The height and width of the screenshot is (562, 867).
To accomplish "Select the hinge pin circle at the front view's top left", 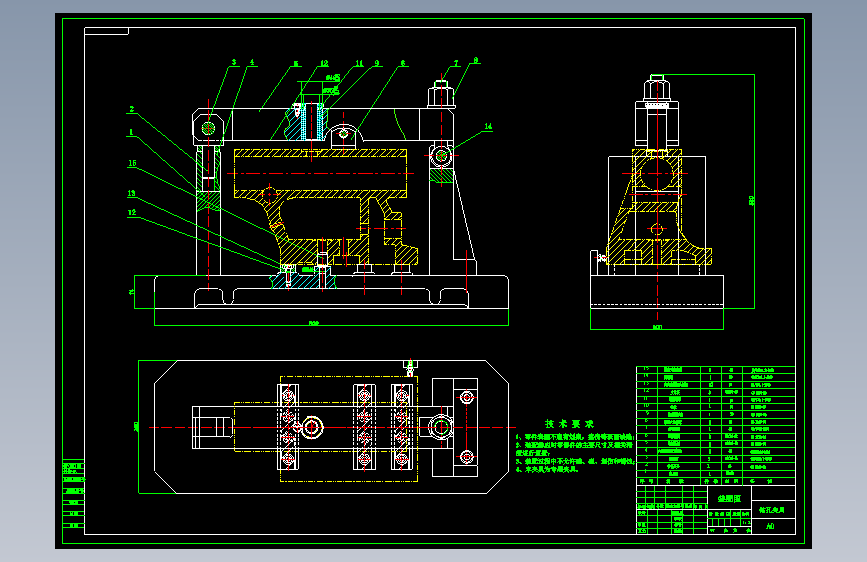I will (208, 128).
